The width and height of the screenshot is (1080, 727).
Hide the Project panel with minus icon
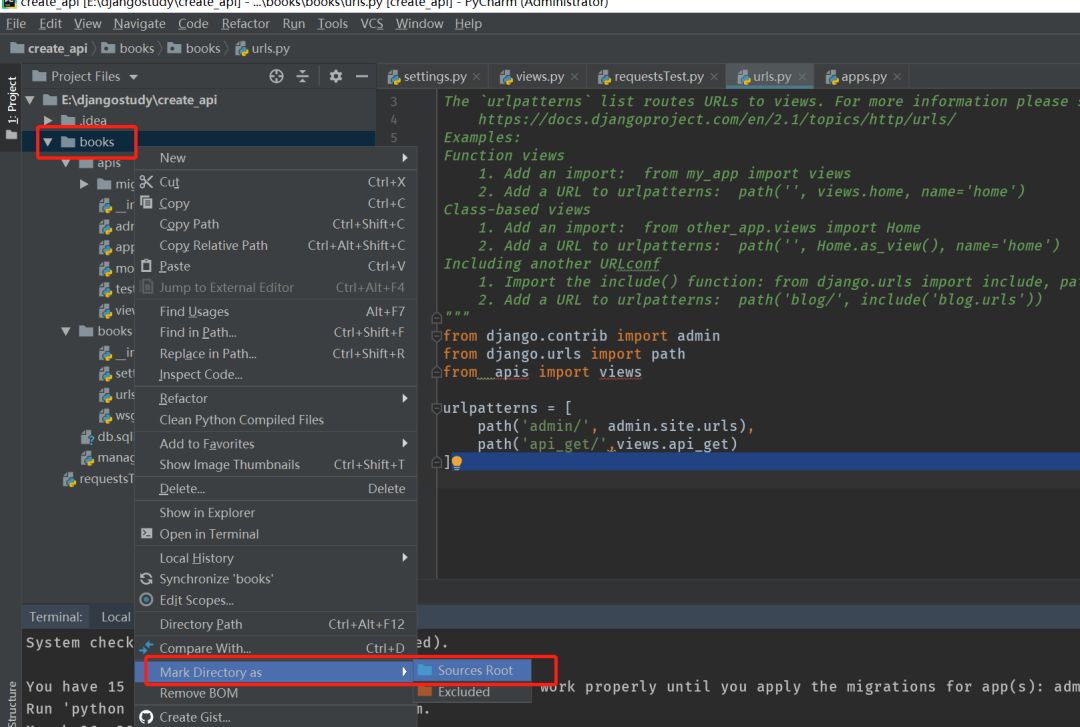coord(362,76)
